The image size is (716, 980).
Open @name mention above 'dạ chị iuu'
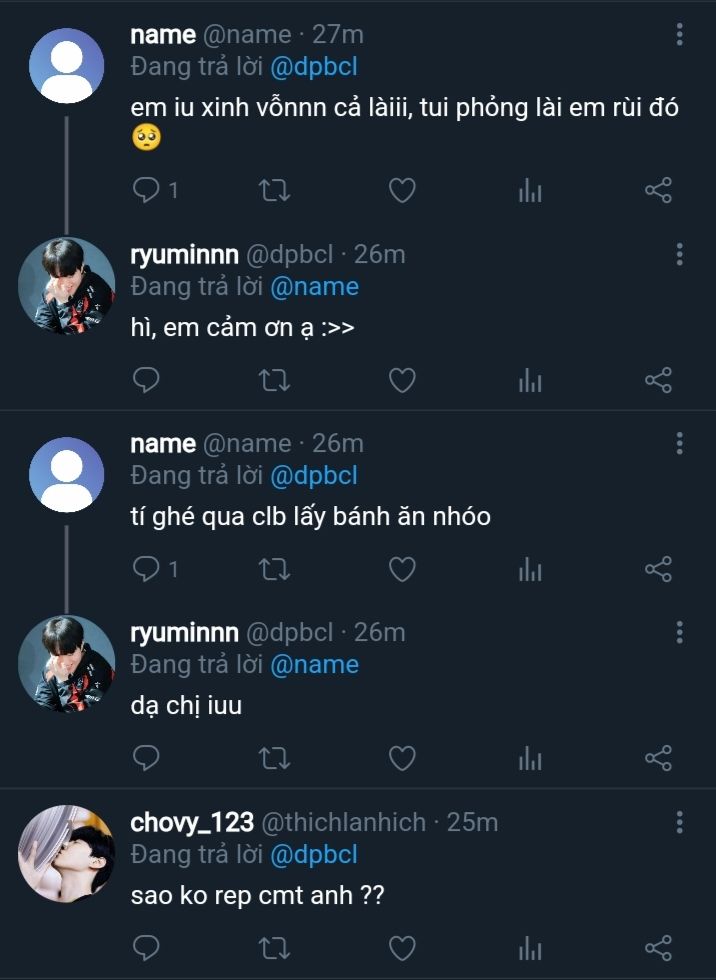point(314,665)
